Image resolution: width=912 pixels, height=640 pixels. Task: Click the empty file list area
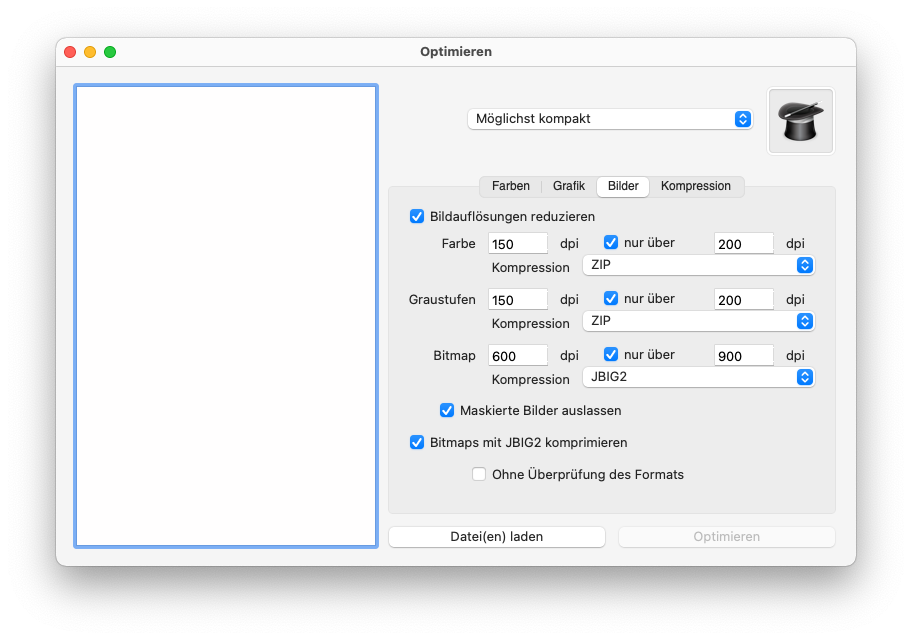[x=226, y=316]
